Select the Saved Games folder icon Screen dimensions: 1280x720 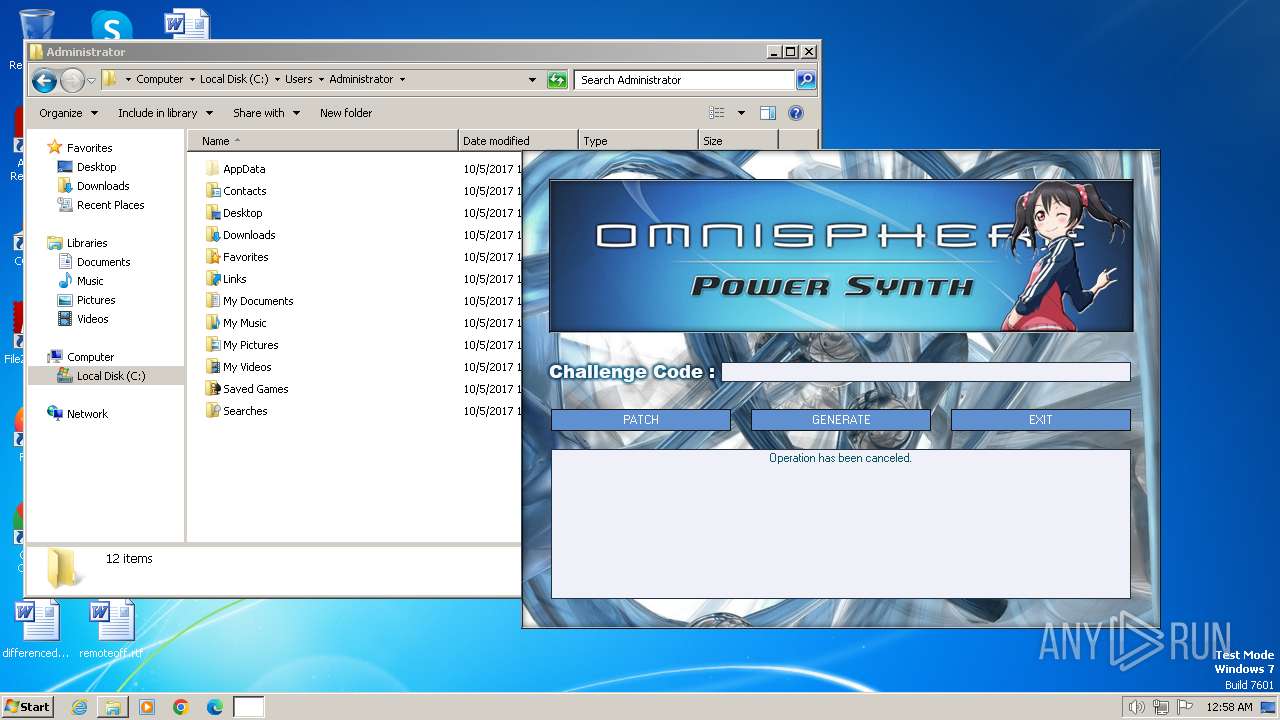pyautogui.click(x=212, y=389)
